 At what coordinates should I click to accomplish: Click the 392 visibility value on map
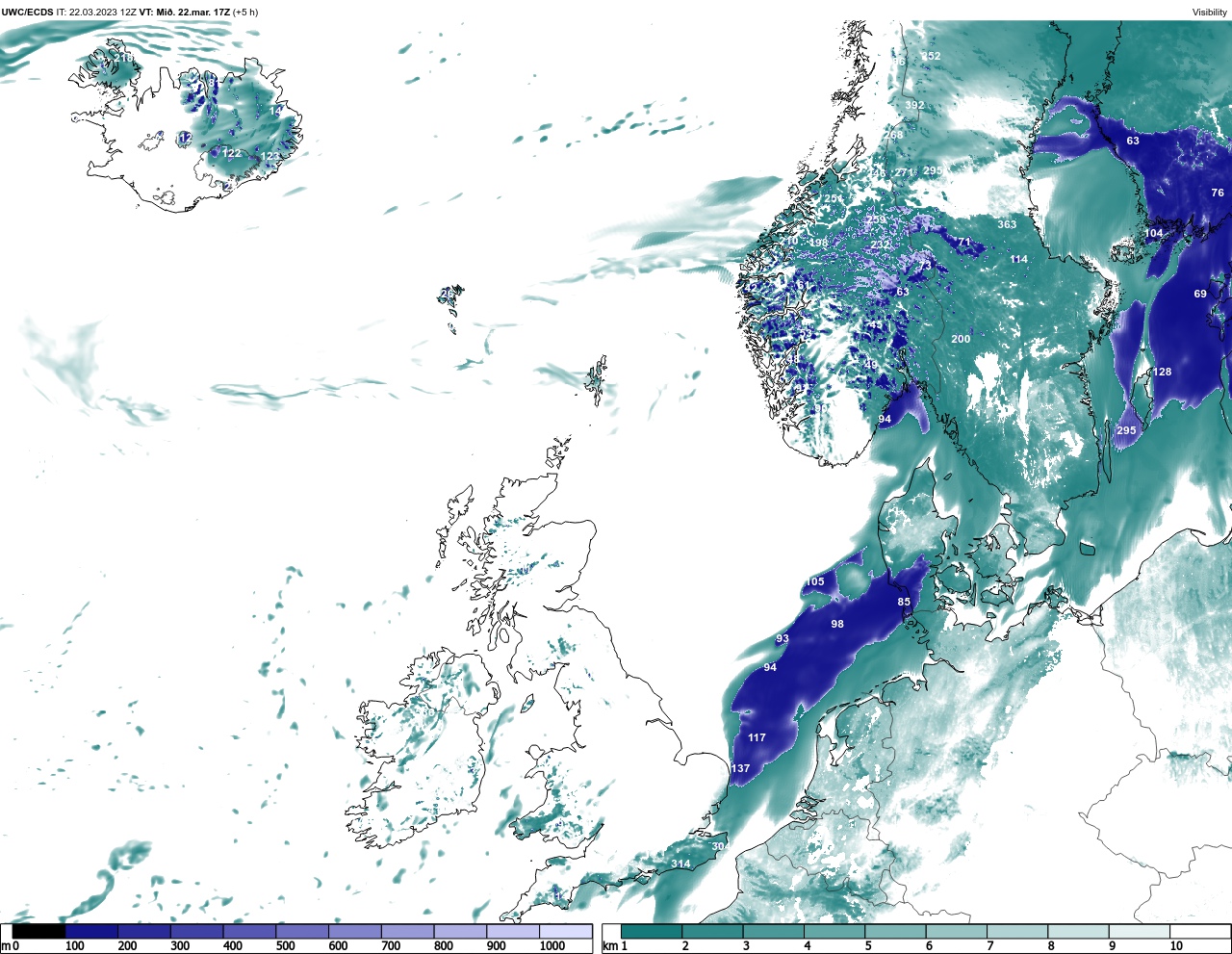pos(914,105)
